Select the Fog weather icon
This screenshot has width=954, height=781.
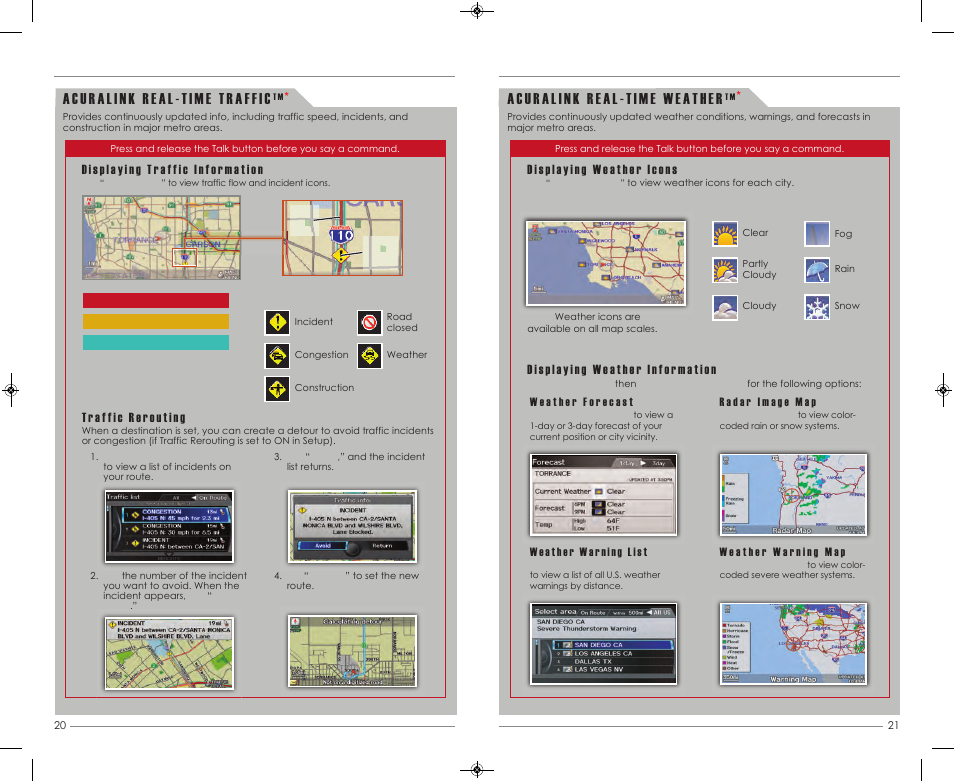pyautogui.click(x=816, y=234)
